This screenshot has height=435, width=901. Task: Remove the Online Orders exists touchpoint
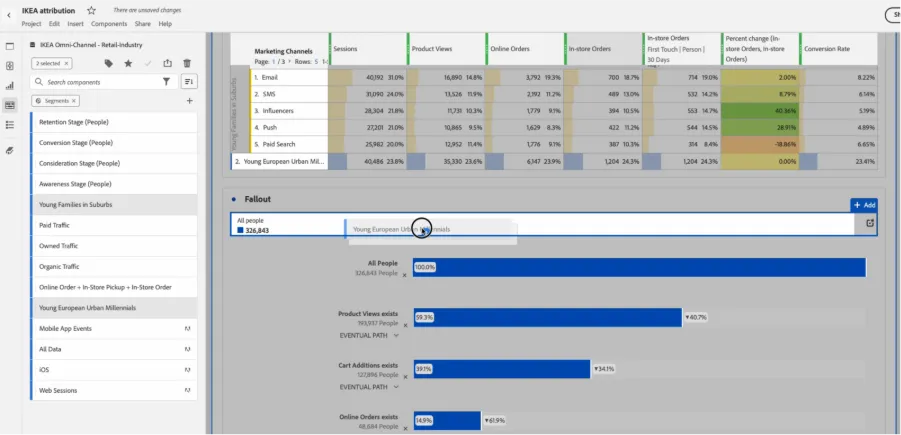(405, 428)
